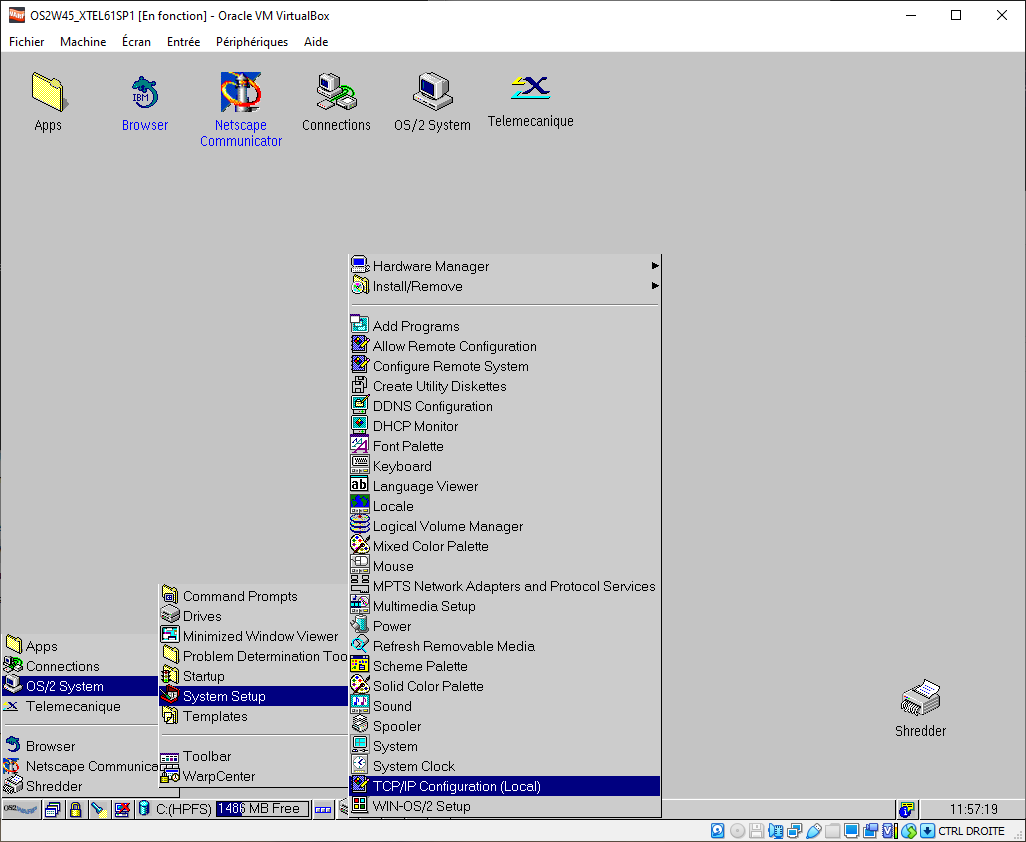Click the OS/2 Warp button in WarpCenter

[x=20, y=809]
